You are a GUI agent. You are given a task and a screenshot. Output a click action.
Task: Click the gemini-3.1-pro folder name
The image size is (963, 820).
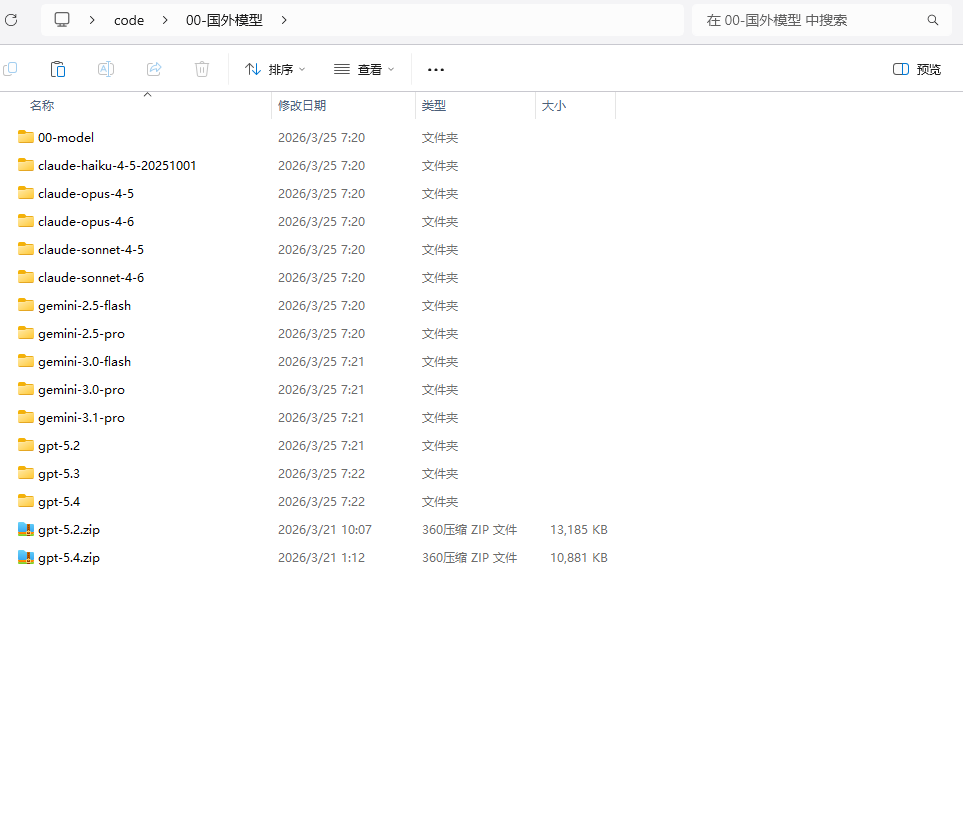(x=81, y=418)
